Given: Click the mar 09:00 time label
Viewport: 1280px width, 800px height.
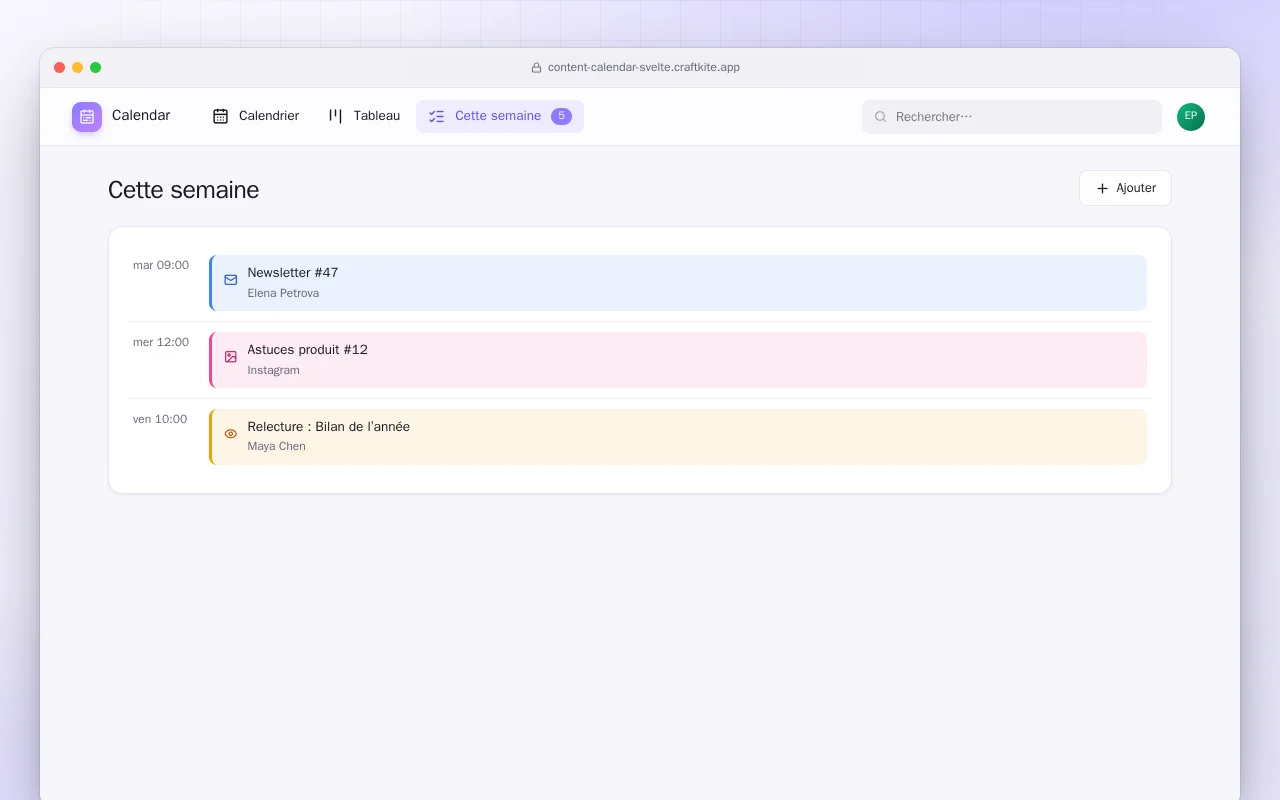Looking at the screenshot, I should (161, 266).
